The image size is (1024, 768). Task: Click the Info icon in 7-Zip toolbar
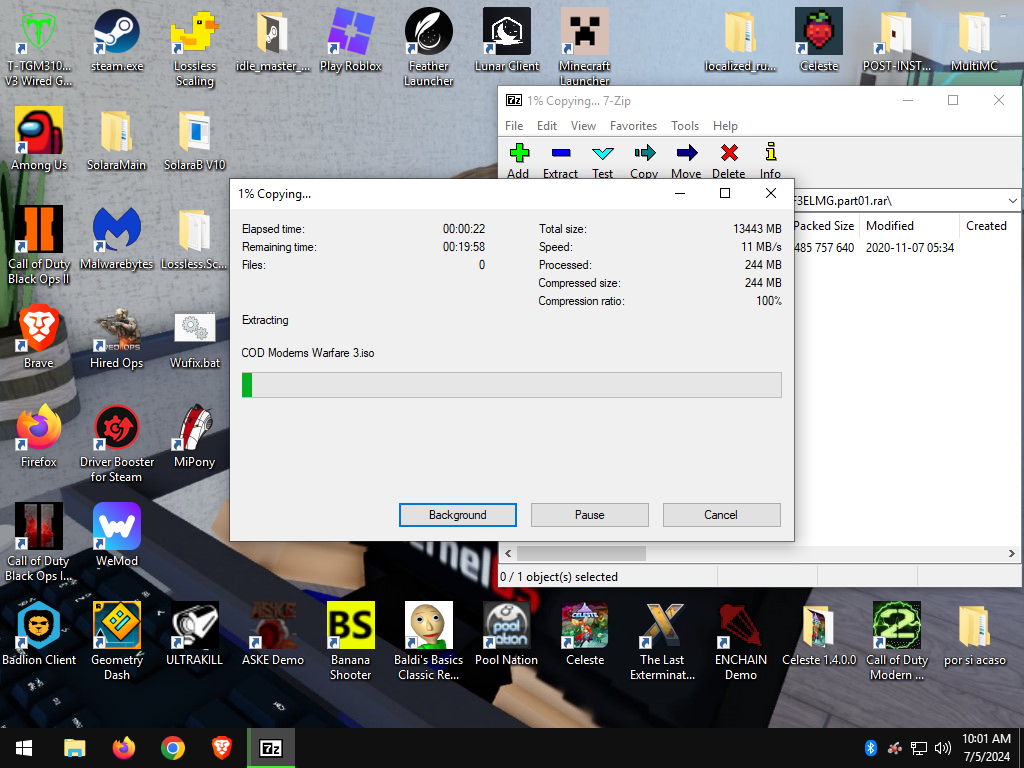pos(771,152)
